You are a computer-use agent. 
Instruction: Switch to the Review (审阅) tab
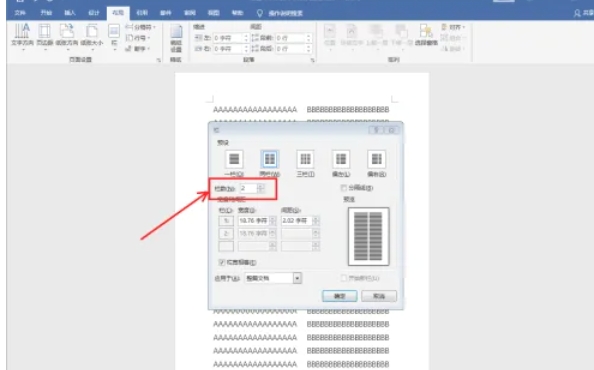pyautogui.click(x=189, y=13)
